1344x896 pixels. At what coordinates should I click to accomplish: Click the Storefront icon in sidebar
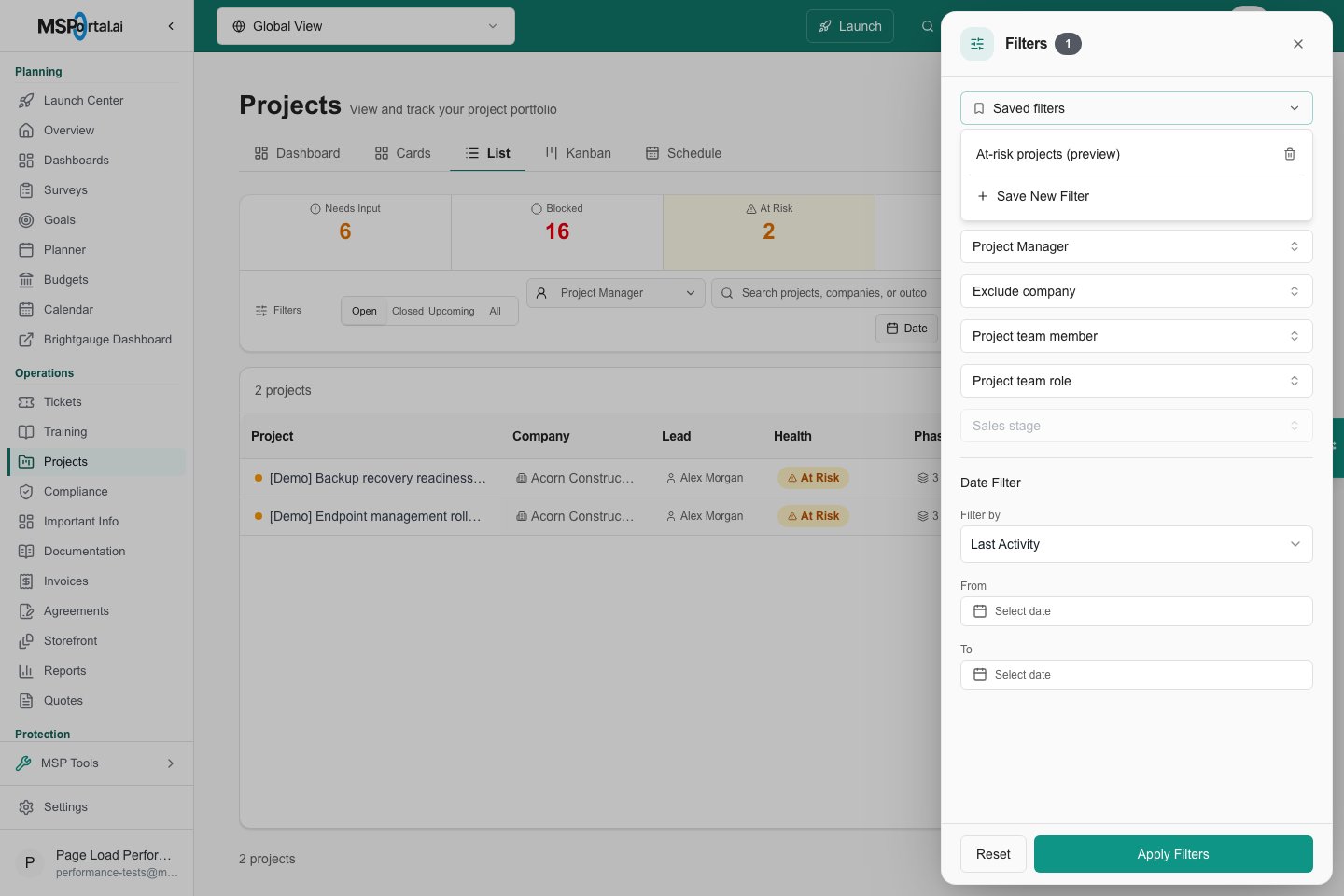(x=26, y=641)
